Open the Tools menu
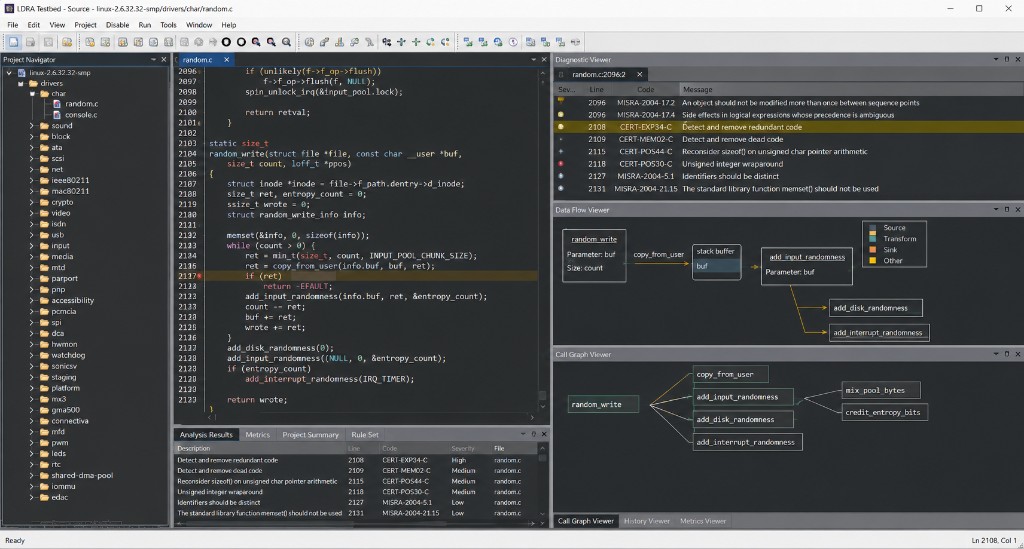 pos(168,25)
